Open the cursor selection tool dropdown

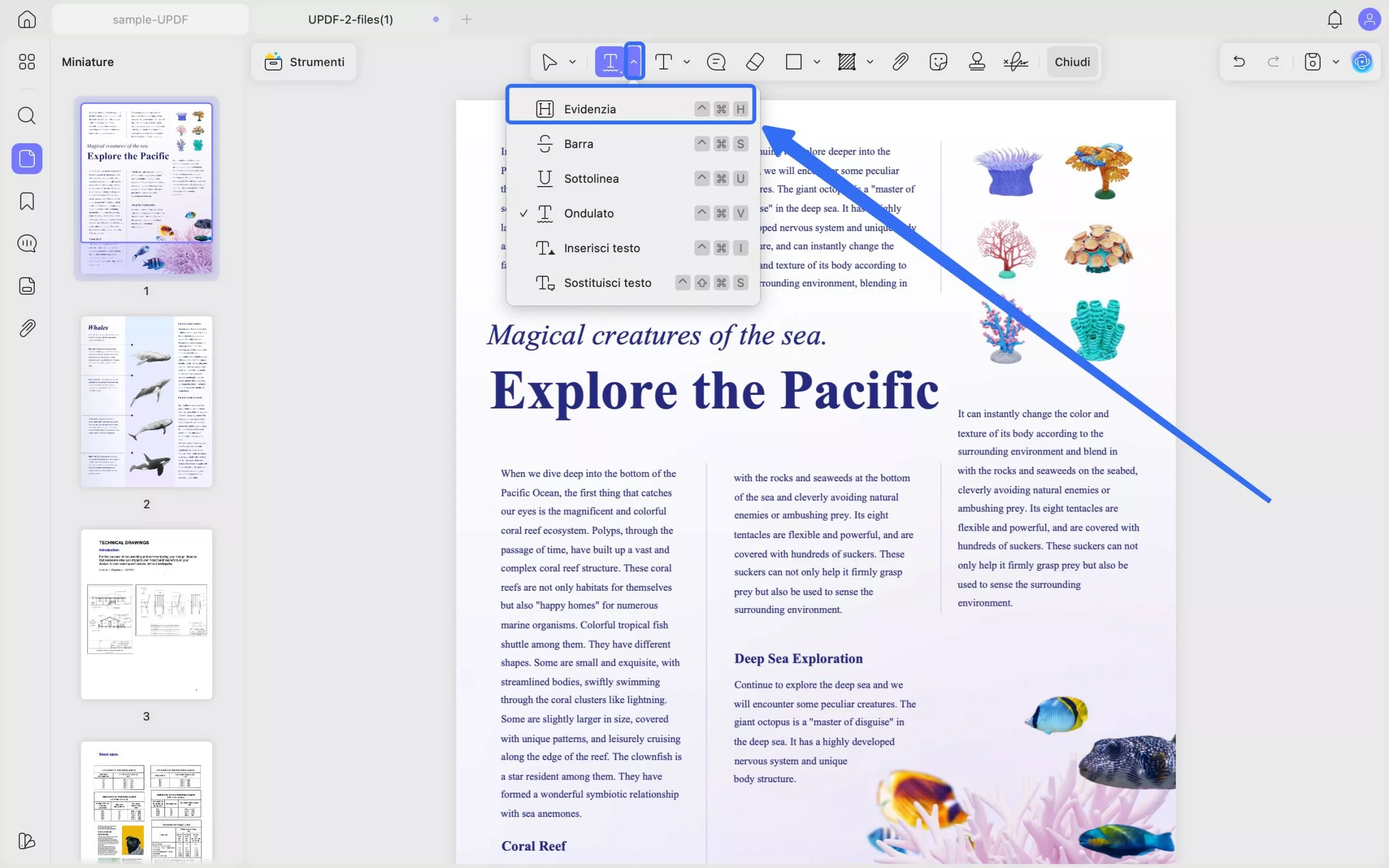[572, 62]
